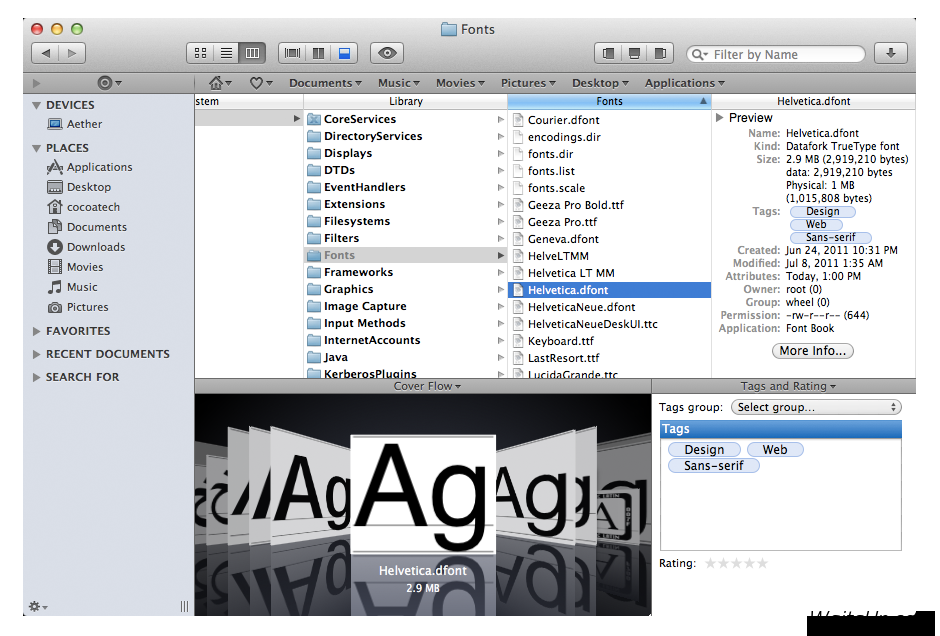Open the home folder icon menu
This screenshot has height=636, width=940.
click(220, 83)
